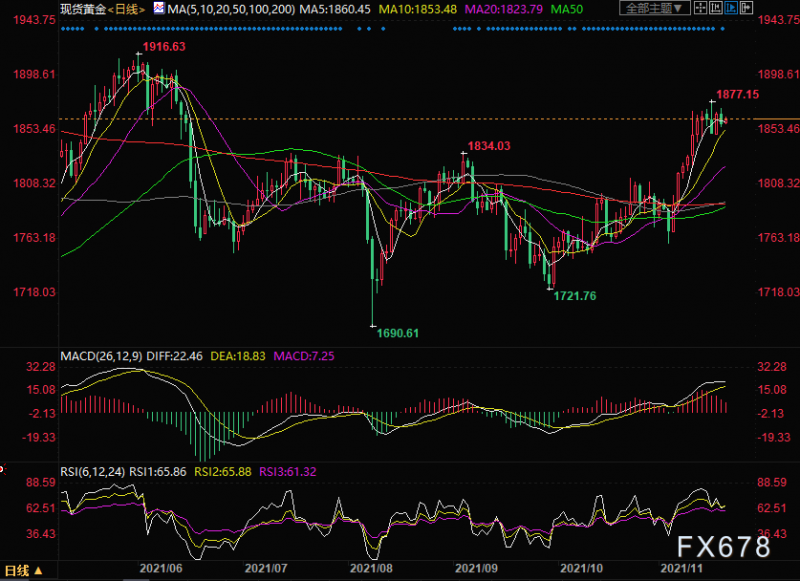Click the 1898.61 left price axis label
800x581 pixels.
point(34,74)
